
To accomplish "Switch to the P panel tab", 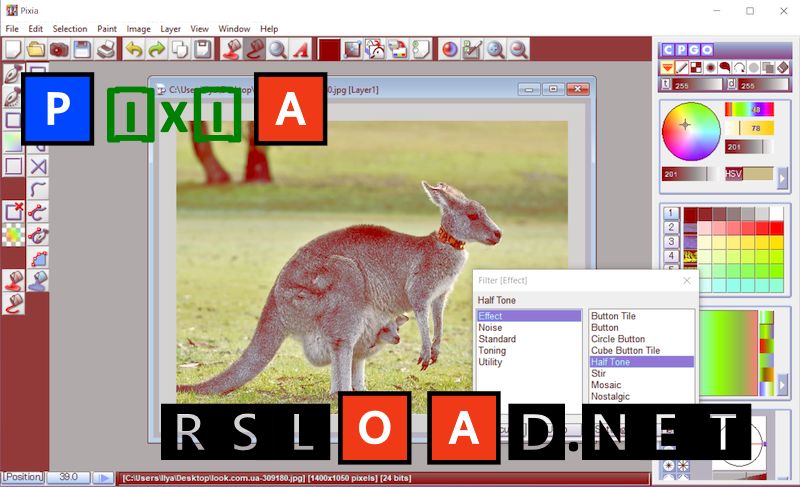I will (681, 49).
